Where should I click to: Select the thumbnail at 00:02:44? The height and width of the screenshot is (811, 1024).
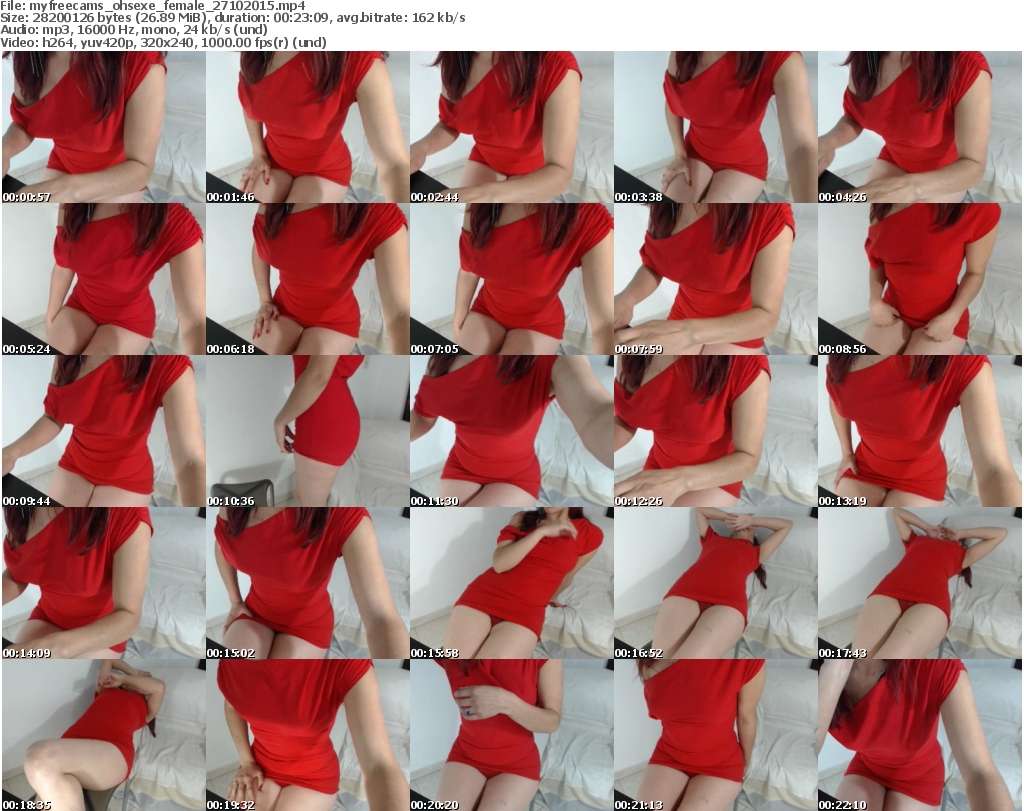pyautogui.click(x=511, y=127)
